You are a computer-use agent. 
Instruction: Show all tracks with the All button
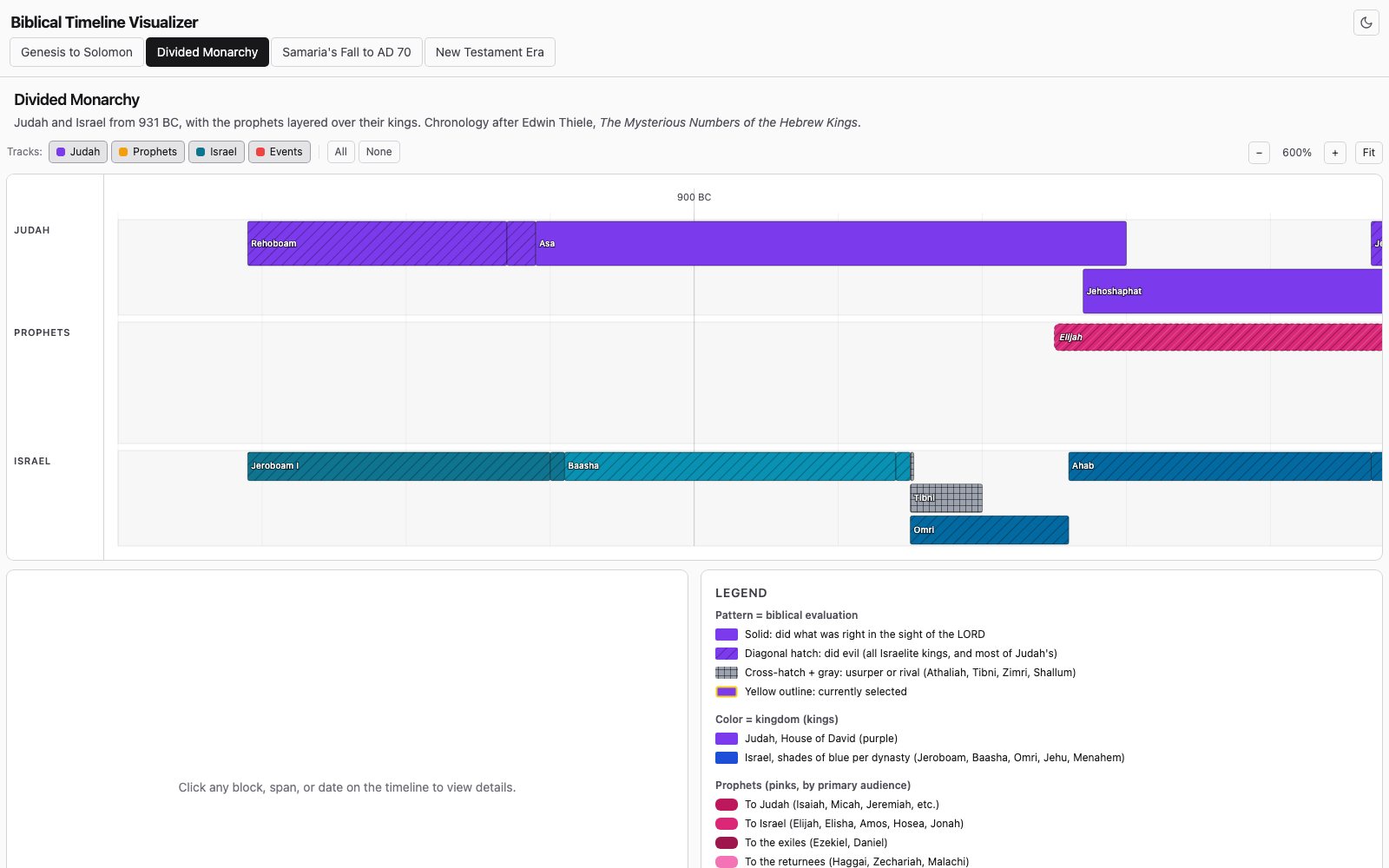[341, 152]
